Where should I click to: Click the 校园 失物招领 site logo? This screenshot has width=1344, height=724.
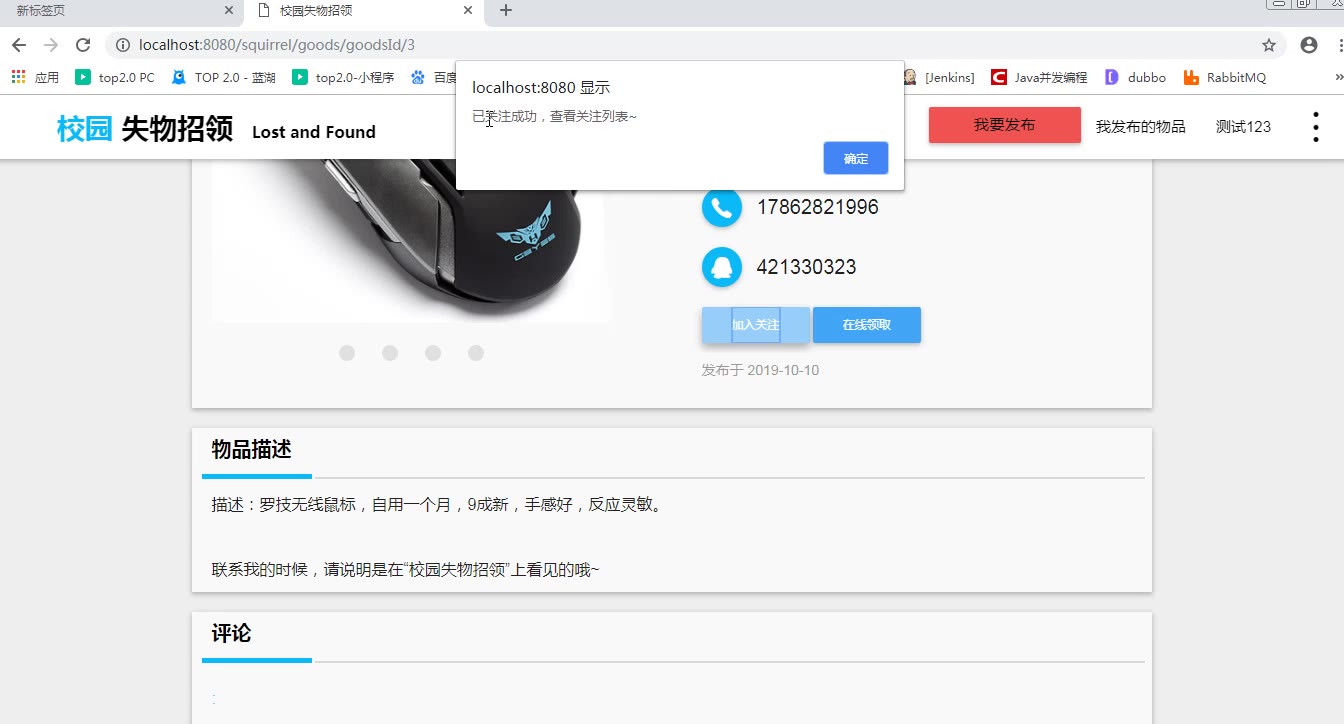145,129
